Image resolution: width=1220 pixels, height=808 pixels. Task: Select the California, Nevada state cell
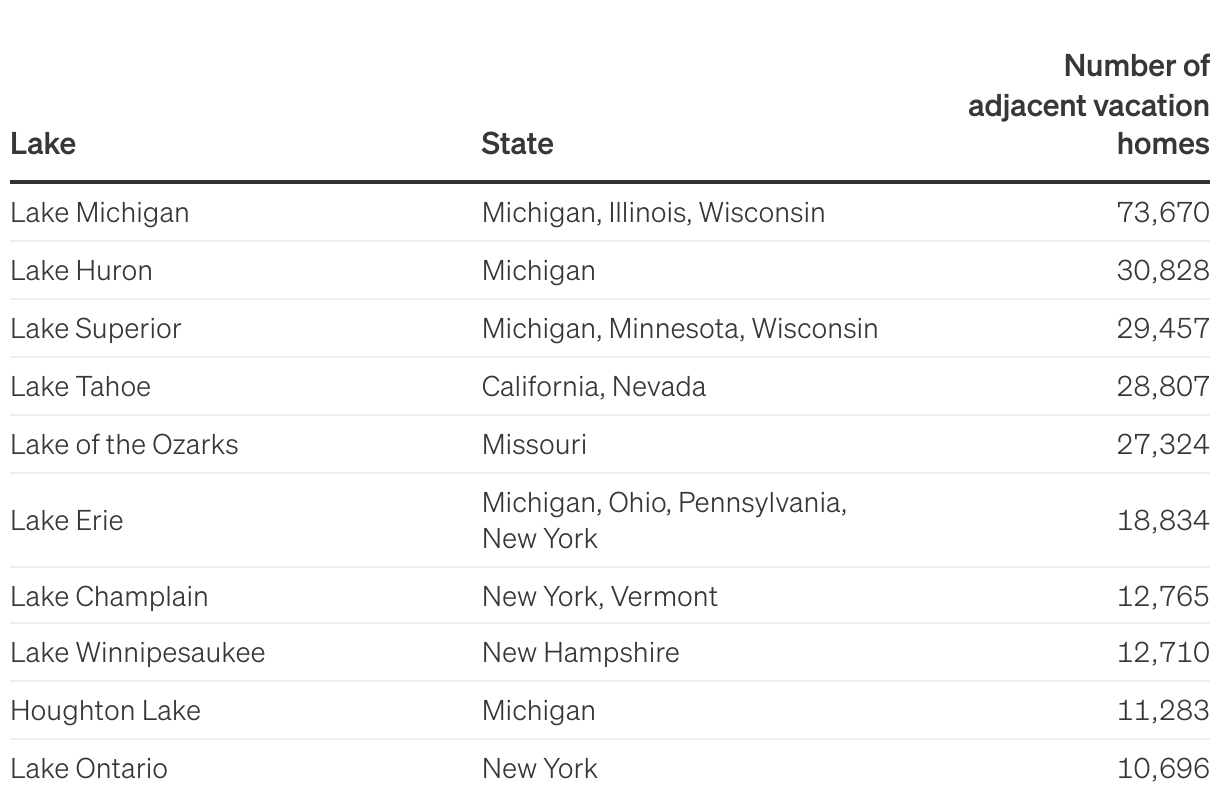click(x=593, y=386)
